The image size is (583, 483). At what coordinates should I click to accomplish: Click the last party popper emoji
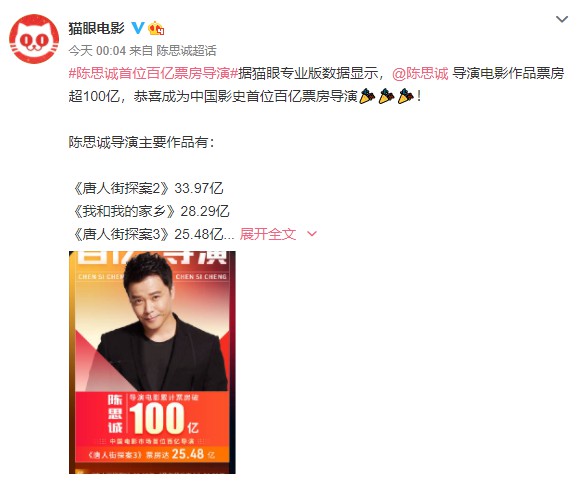coord(405,96)
